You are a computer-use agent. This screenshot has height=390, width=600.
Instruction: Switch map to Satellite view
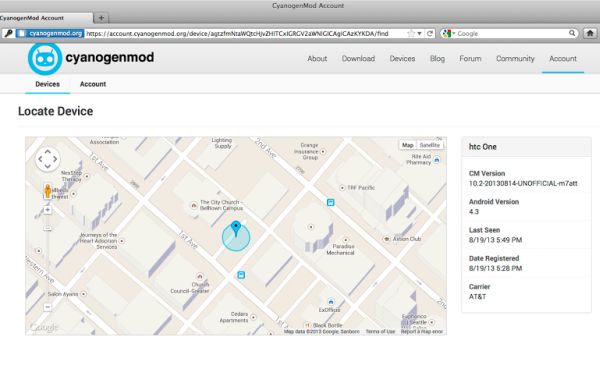[x=429, y=145]
